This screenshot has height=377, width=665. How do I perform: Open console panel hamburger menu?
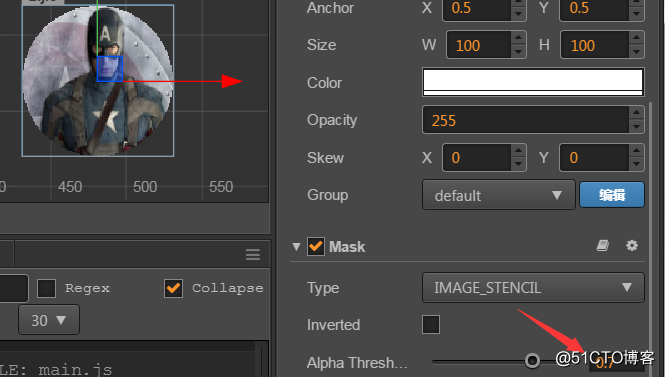(x=253, y=255)
